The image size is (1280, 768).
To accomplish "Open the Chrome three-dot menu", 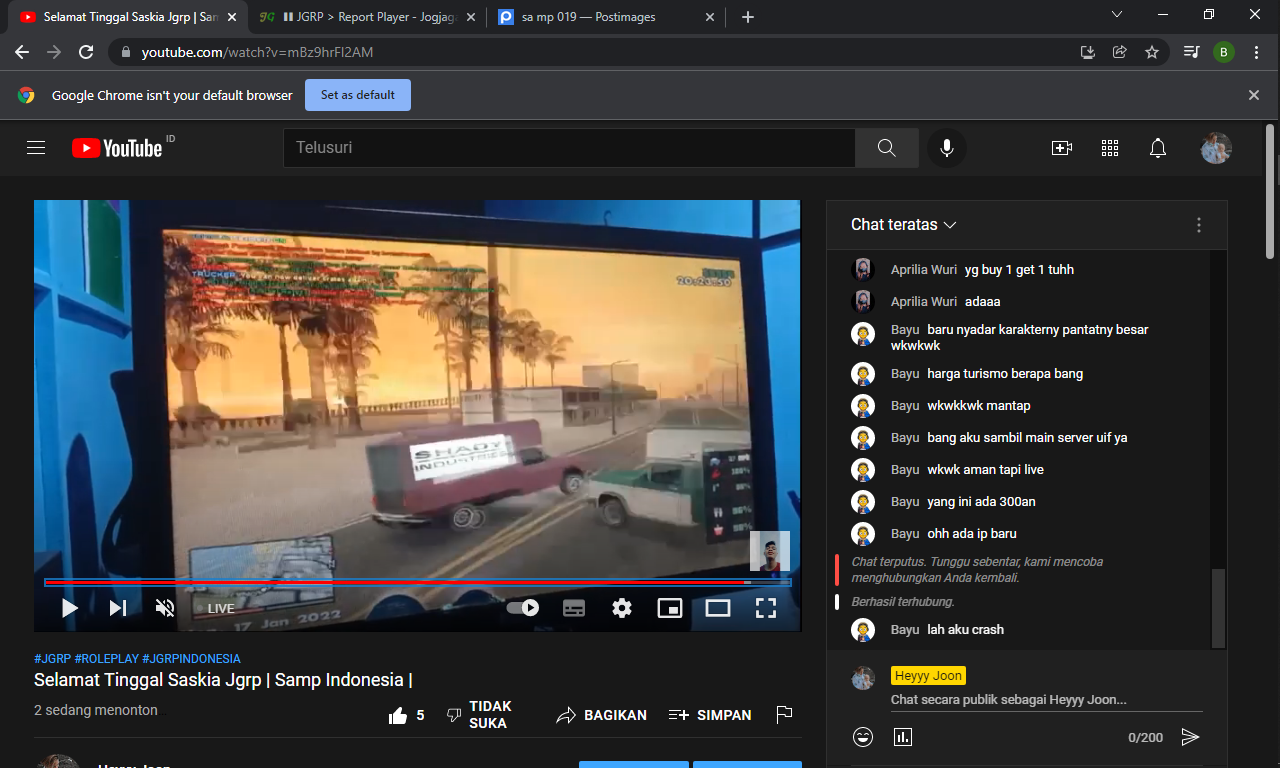I will coord(1257,52).
